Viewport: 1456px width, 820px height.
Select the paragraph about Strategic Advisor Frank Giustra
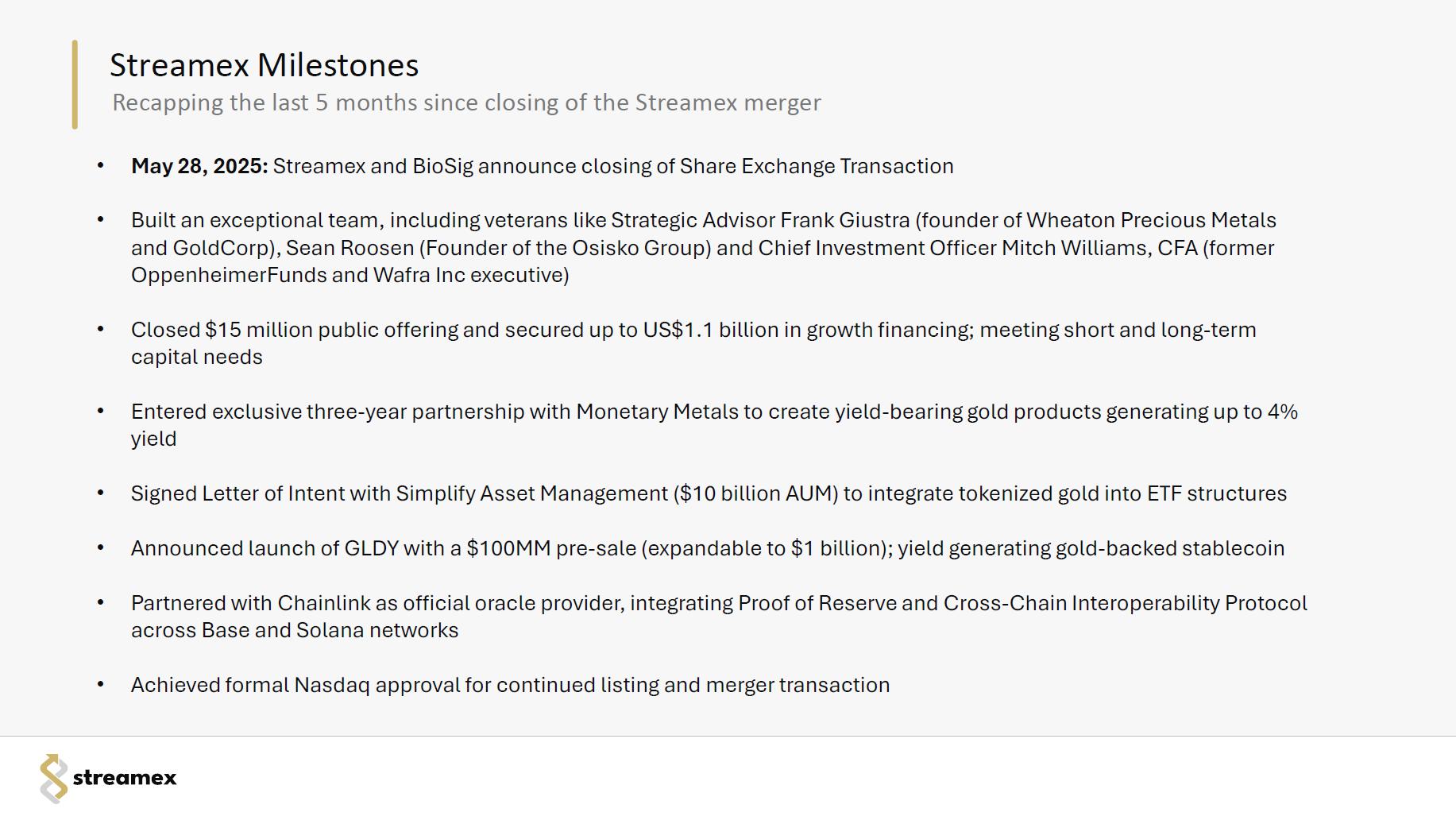tap(703, 247)
